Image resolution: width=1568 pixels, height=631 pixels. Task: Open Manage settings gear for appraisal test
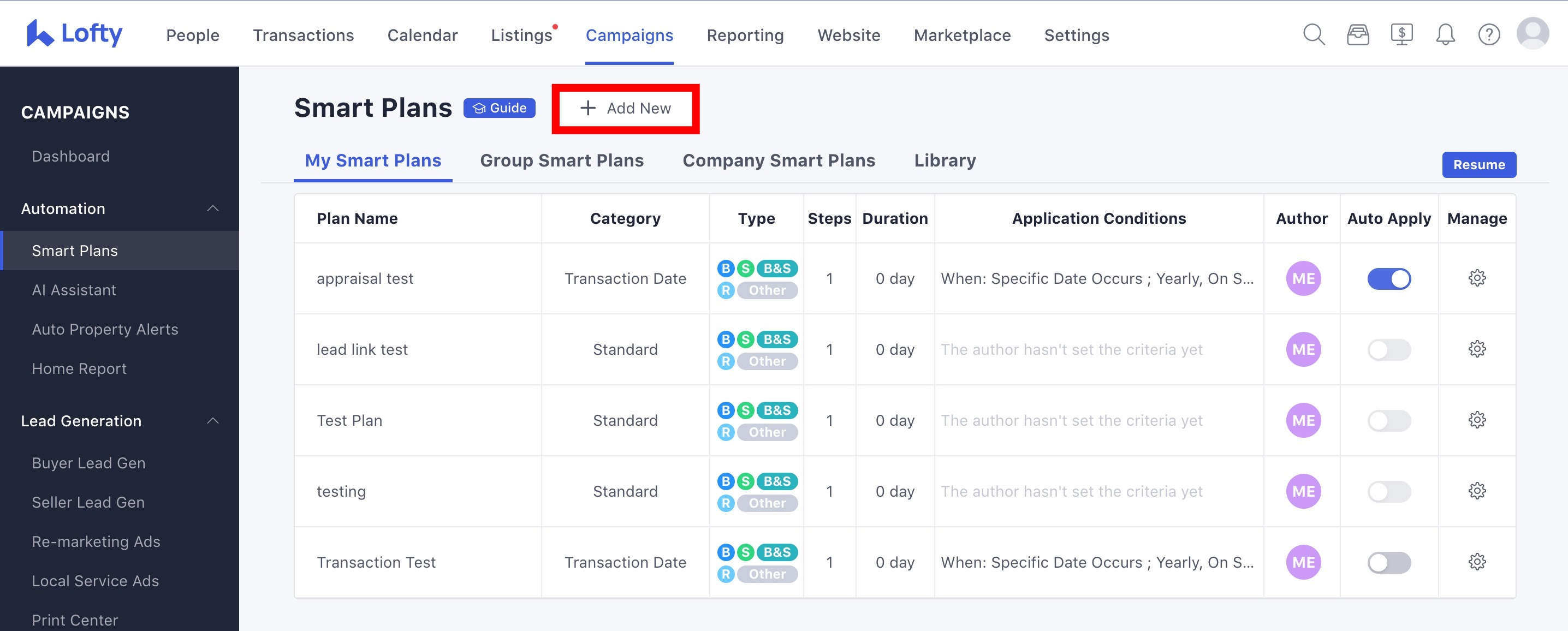coord(1478,278)
